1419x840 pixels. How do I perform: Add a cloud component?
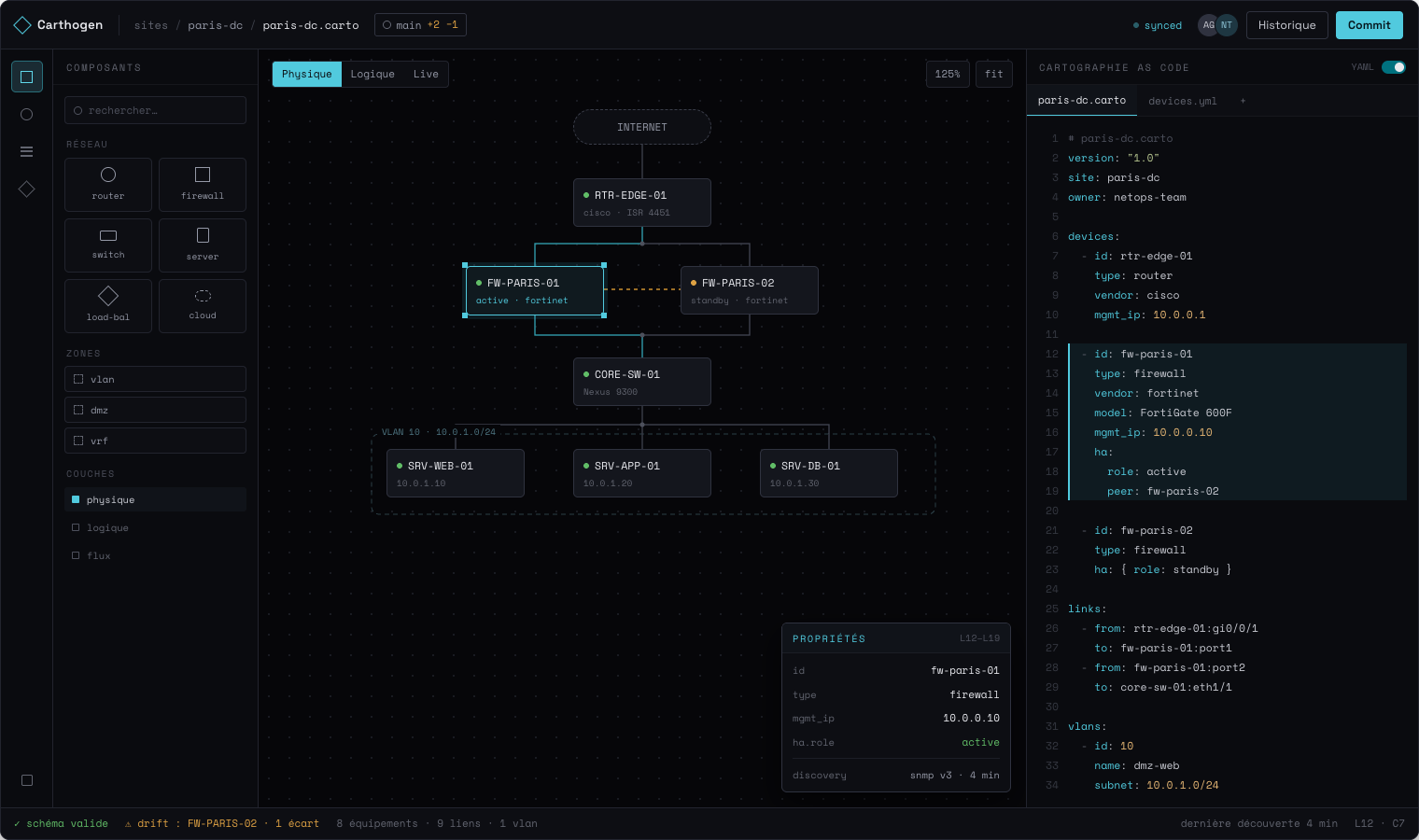point(203,305)
